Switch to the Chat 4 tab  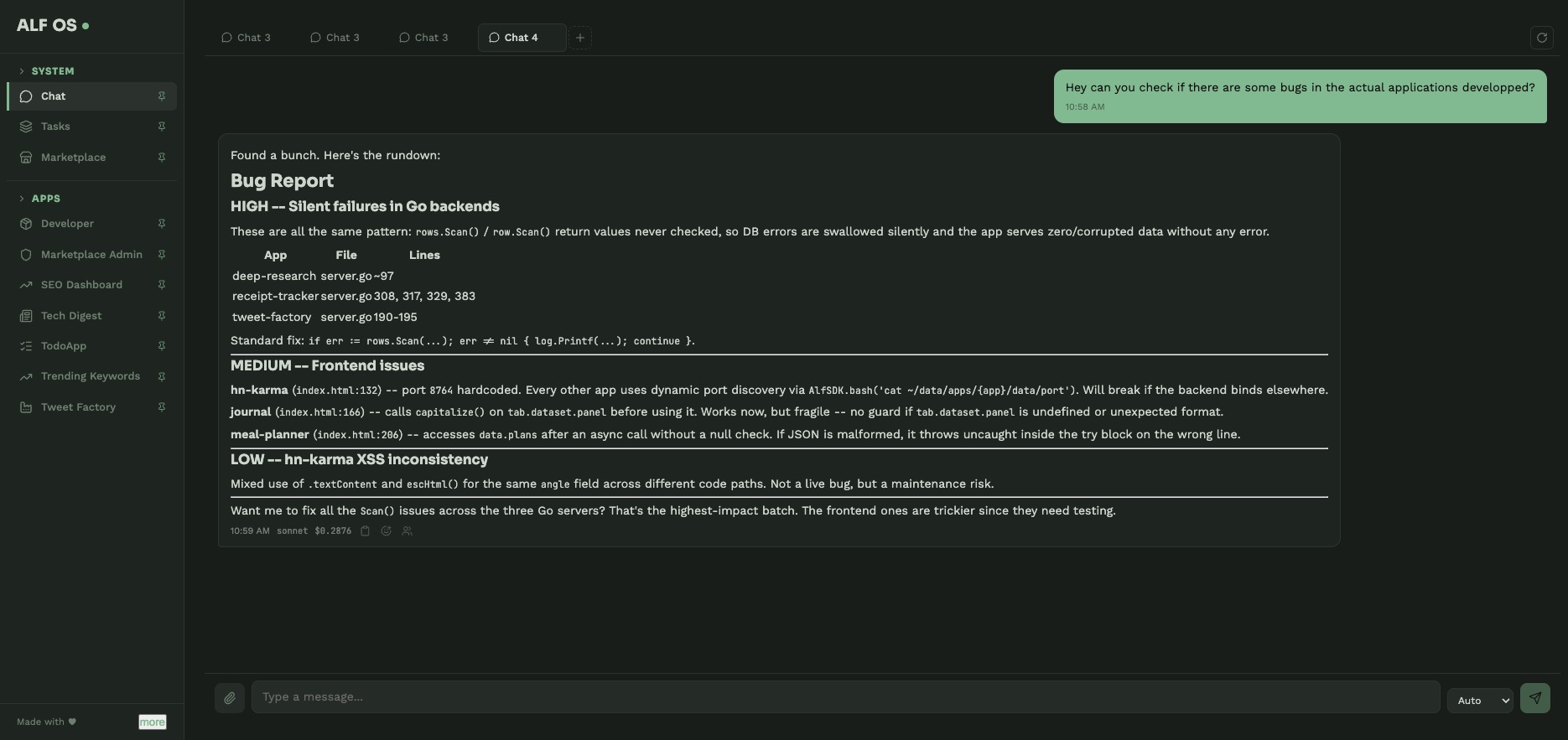522,38
